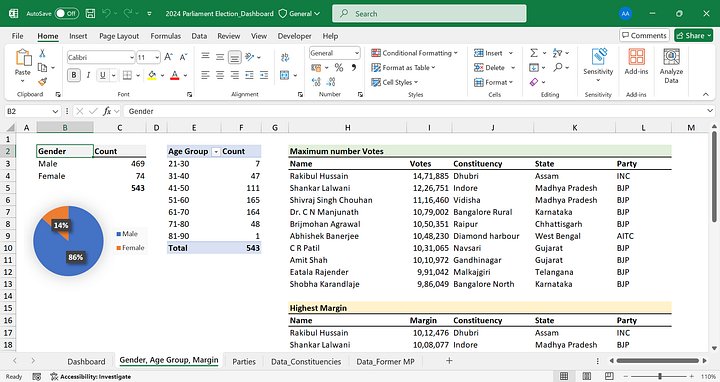Add a new sheet with plus button

click(449, 361)
